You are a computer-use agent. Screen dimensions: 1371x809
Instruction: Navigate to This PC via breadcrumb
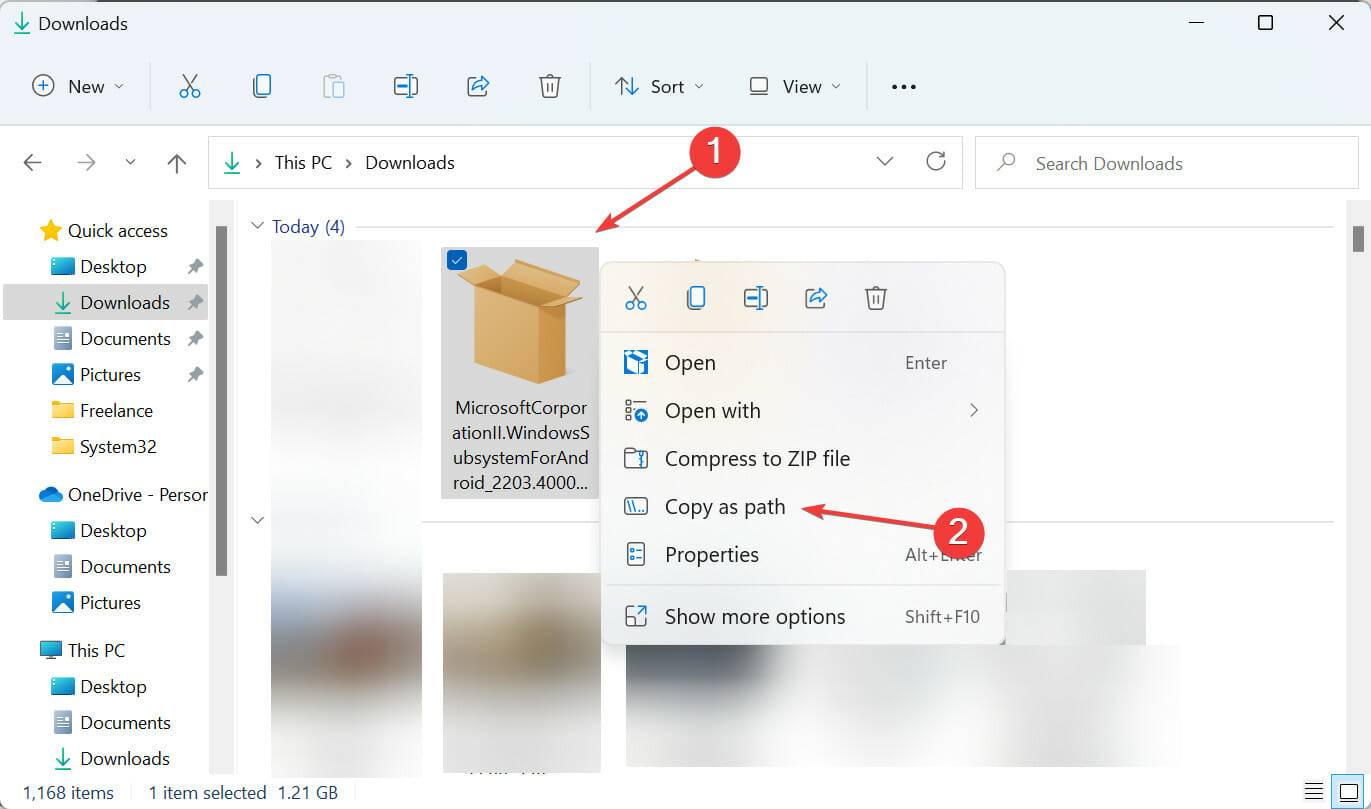point(302,162)
